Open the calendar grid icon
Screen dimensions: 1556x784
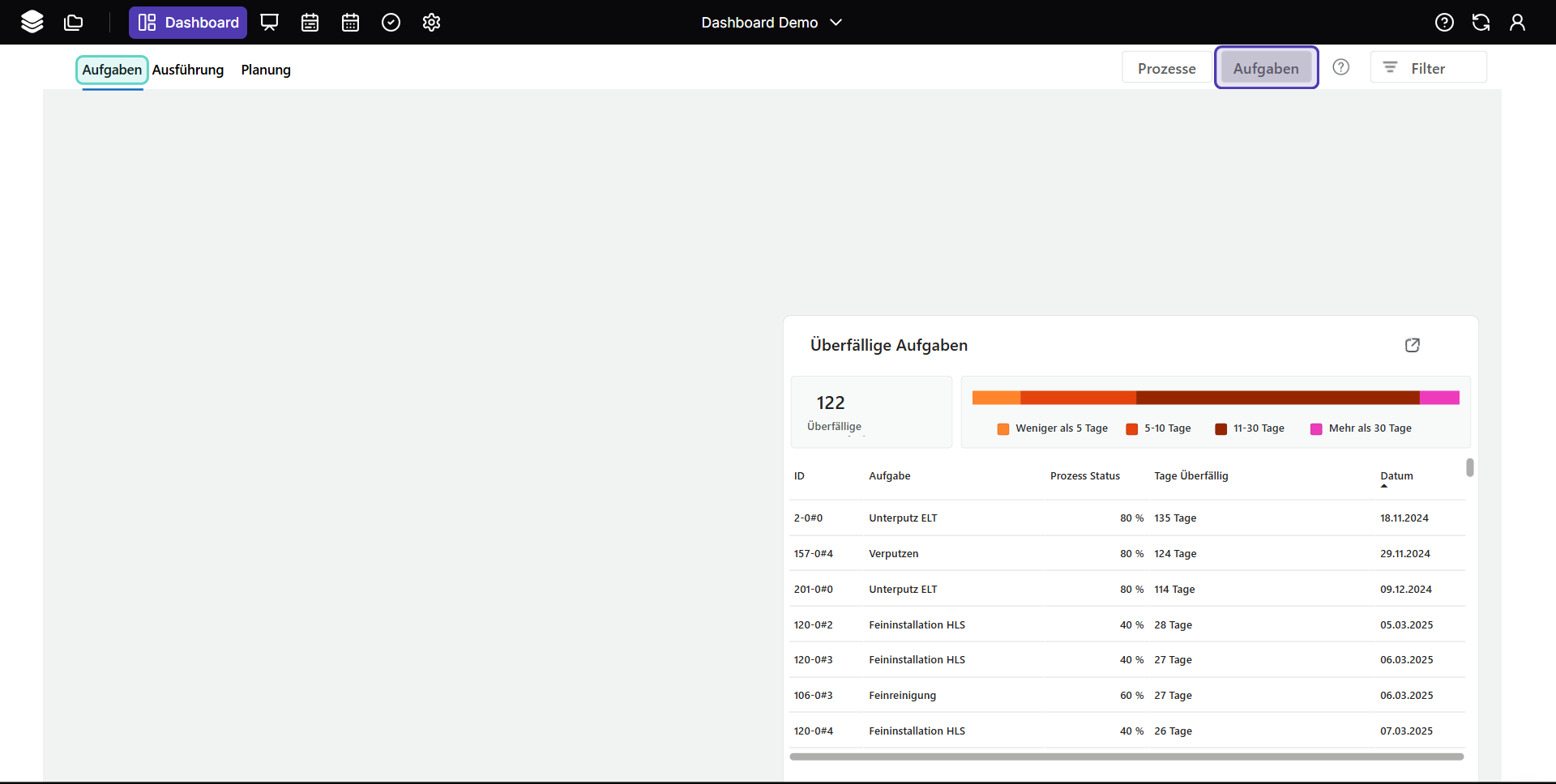point(350,22)
